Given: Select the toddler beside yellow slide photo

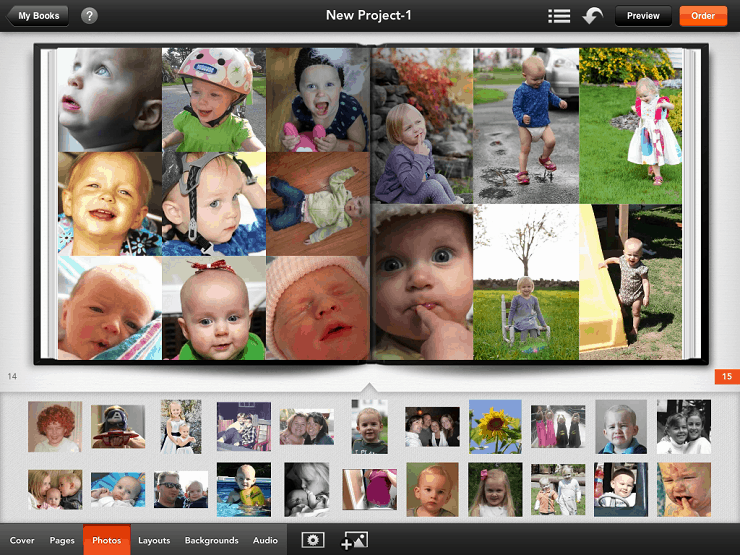Looking at the screenshot, I should (631, 282).
